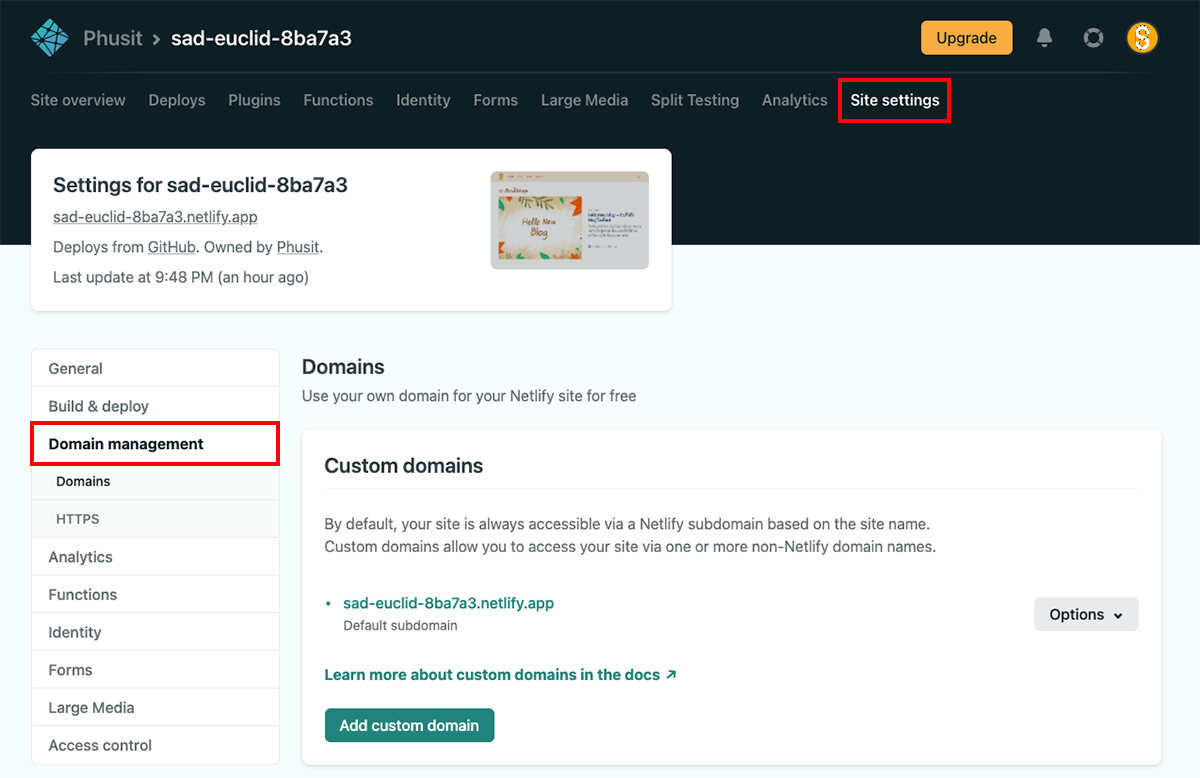Open the user avatar menu

[1142, 38]
